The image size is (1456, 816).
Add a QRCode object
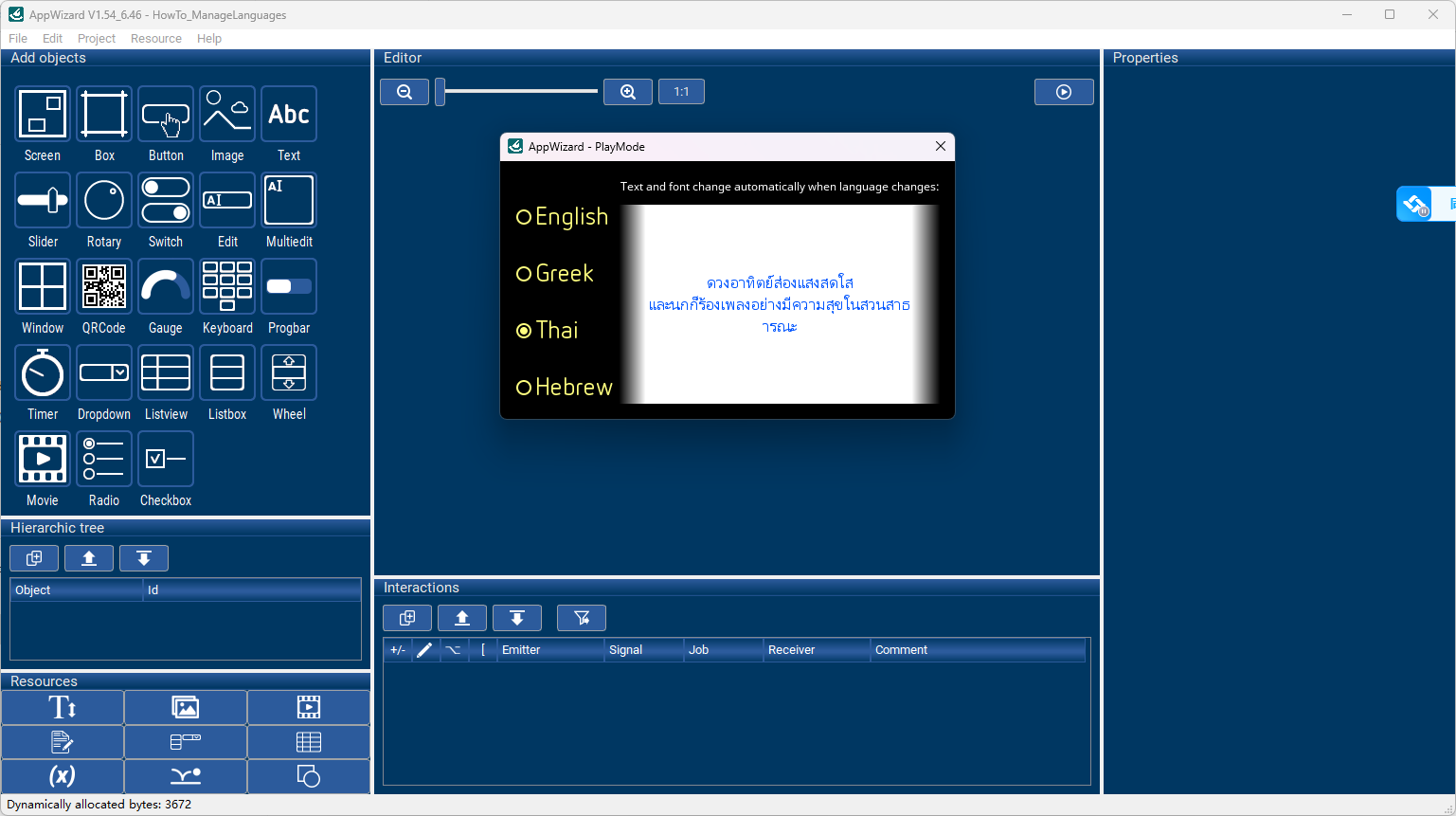tap(104, 286)
